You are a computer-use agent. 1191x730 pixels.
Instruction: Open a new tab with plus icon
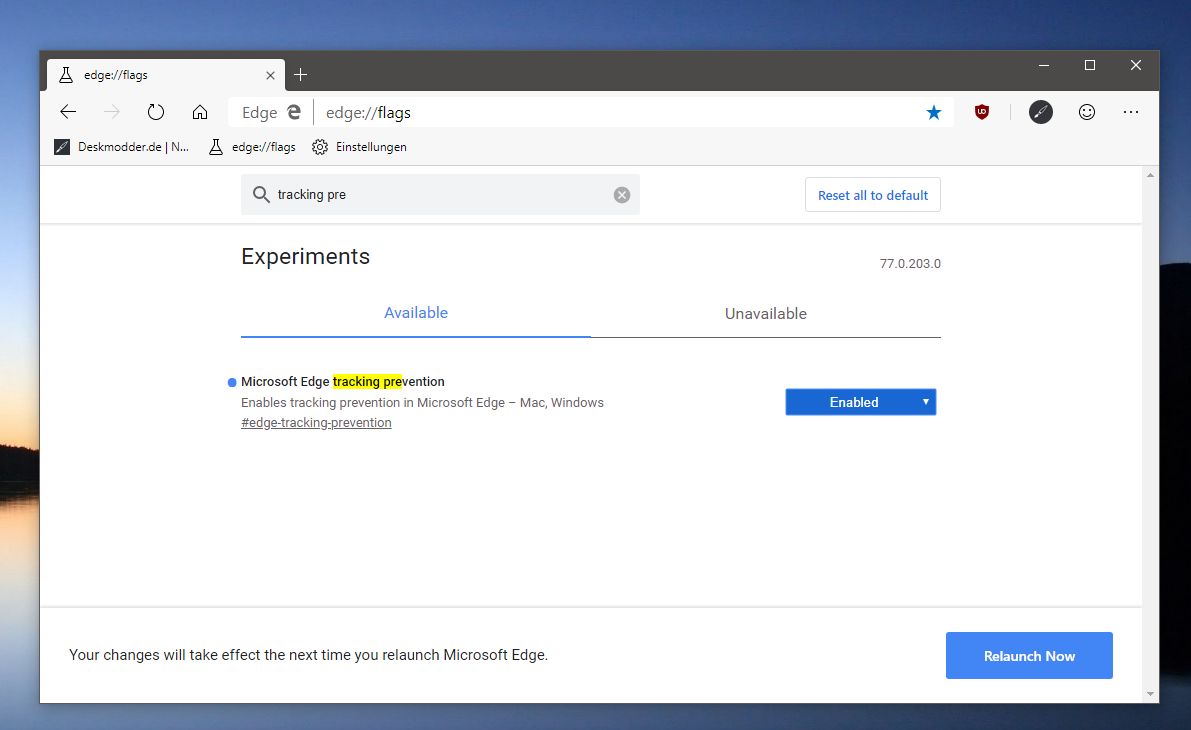coord(300,74)
